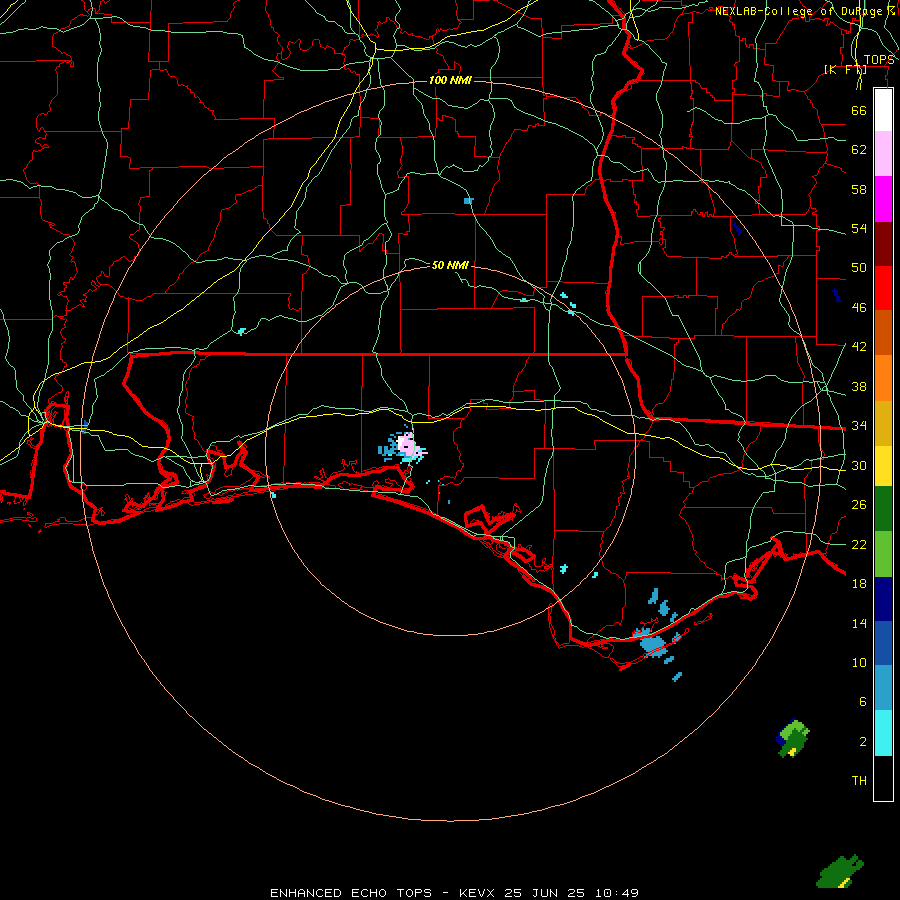Click the "50 NMI" range ring label

[450, 265]
